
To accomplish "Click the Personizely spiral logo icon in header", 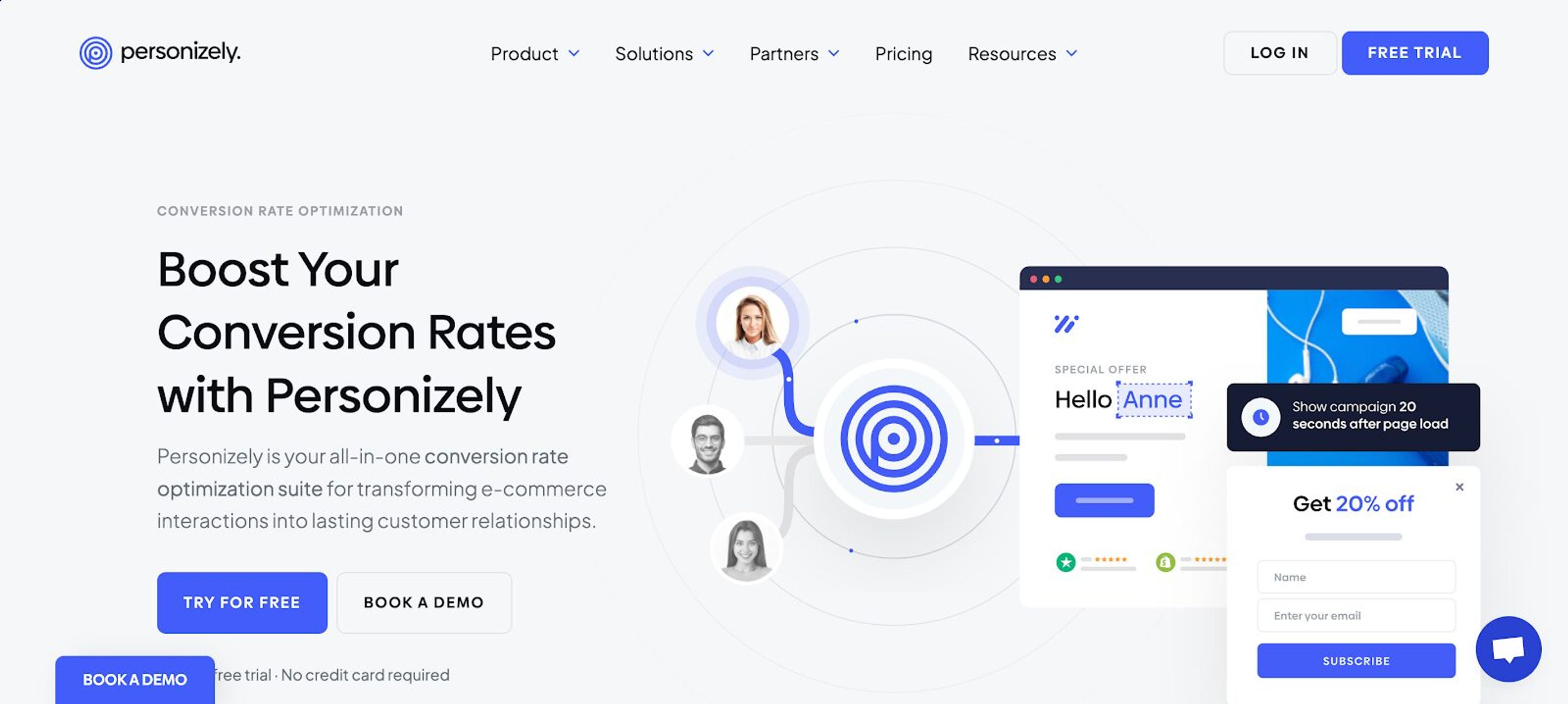I will point(96,53).
